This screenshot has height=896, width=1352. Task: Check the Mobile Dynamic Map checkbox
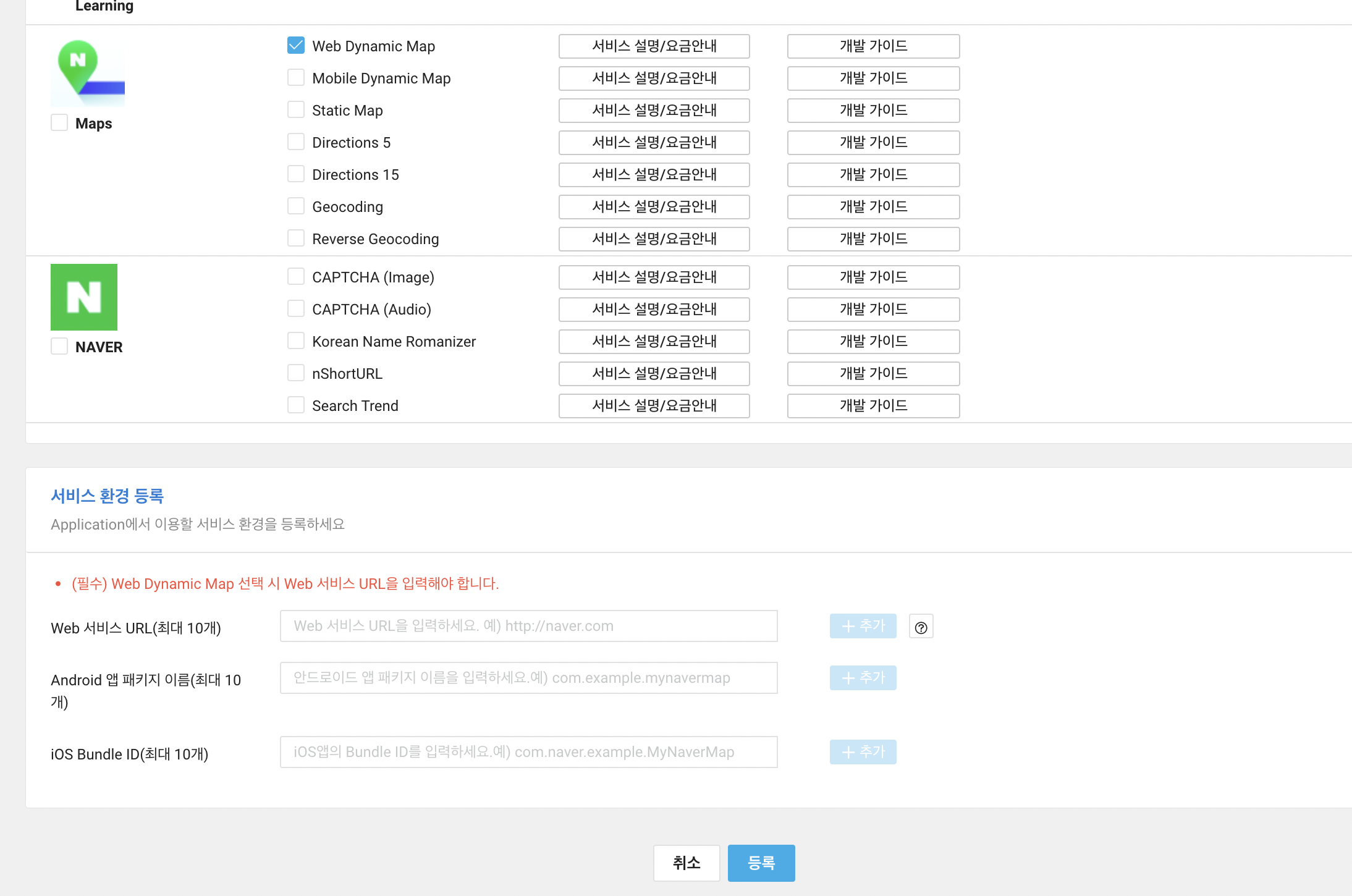(x=296, y=77)
